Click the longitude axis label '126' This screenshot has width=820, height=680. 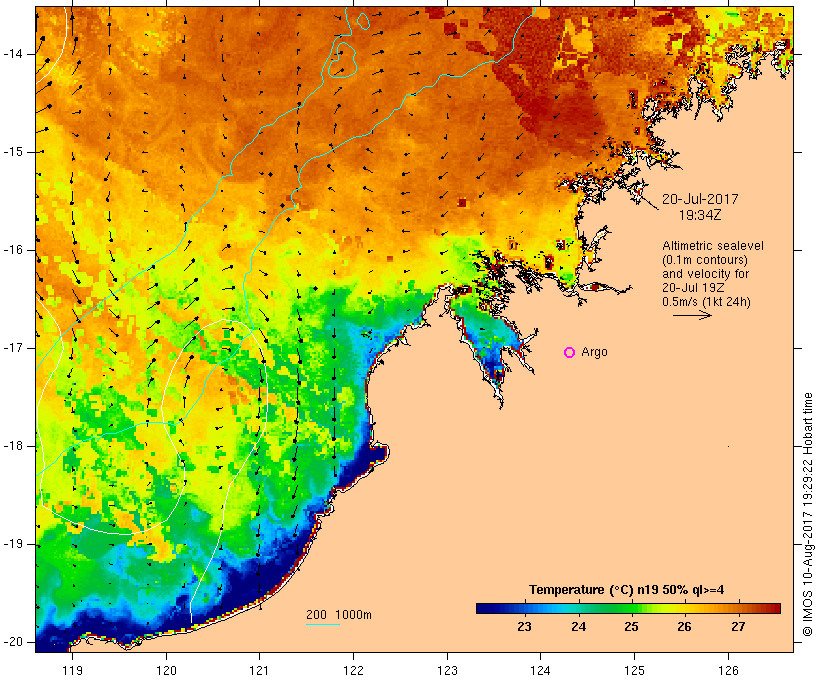(x=728, y=671)
